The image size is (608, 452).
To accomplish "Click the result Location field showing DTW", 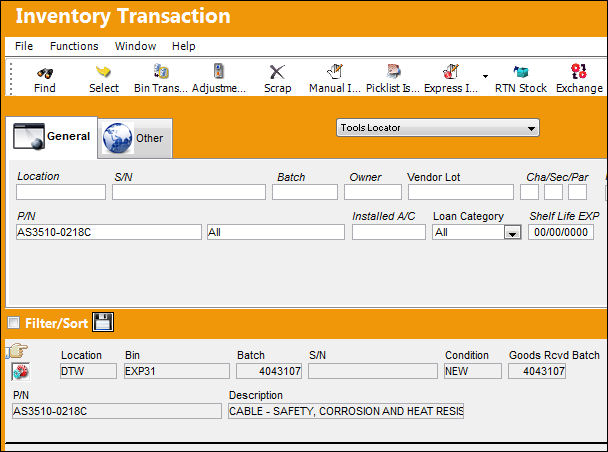I will pos(88,371).
